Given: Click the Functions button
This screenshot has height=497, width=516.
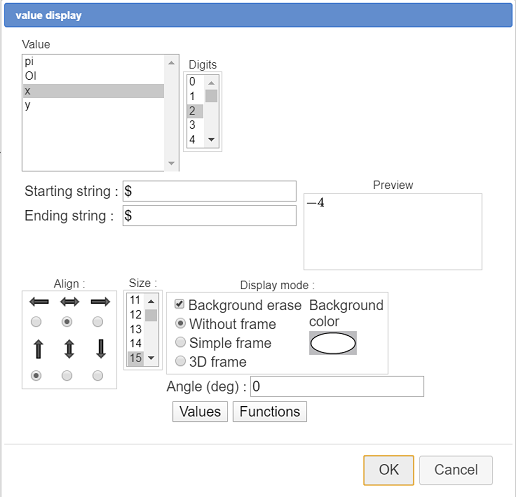Looking at the screenshot, I should (x=270, y=412).
